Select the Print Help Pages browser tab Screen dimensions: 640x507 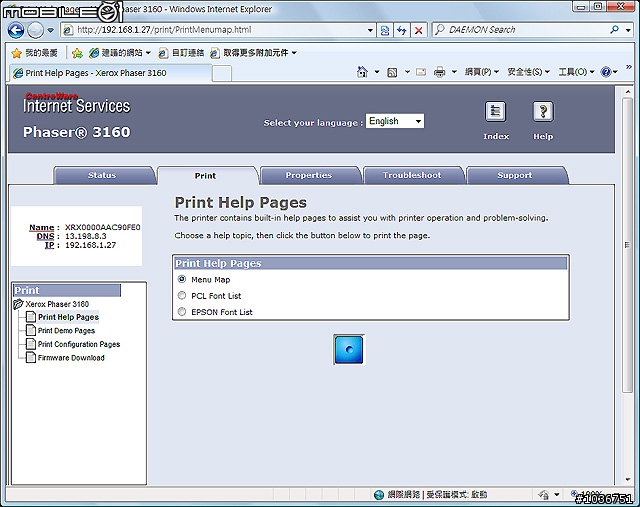click(x=110, y=73)
